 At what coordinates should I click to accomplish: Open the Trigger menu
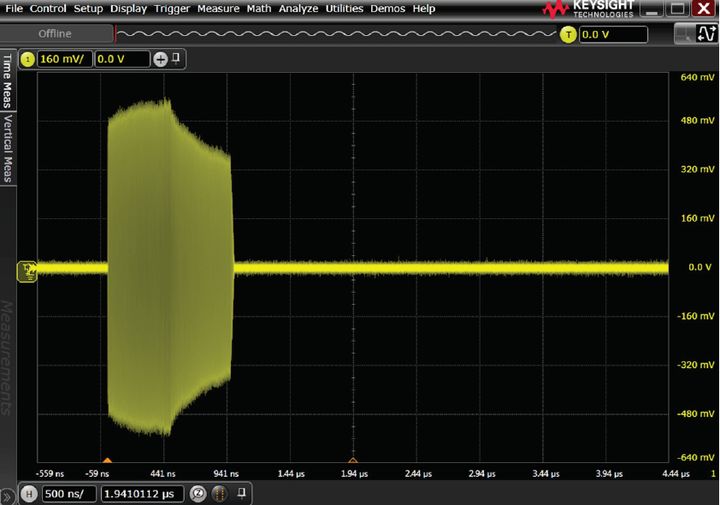(x=172, y=8)
